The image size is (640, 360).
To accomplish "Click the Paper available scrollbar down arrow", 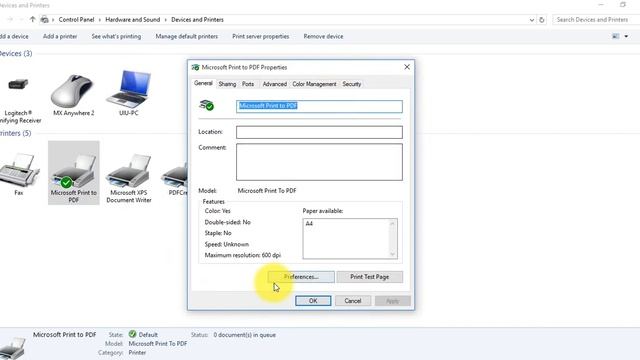I will tap(392, 254).
